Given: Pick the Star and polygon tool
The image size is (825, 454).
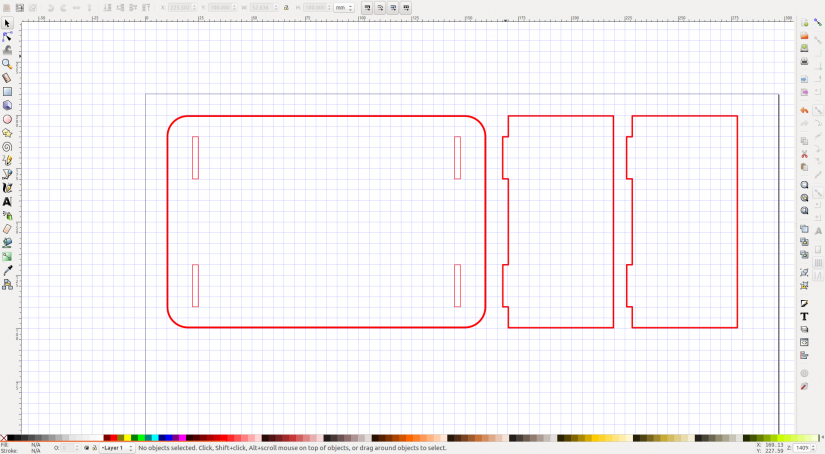Looking at the screenshot, I should (7, 133).
